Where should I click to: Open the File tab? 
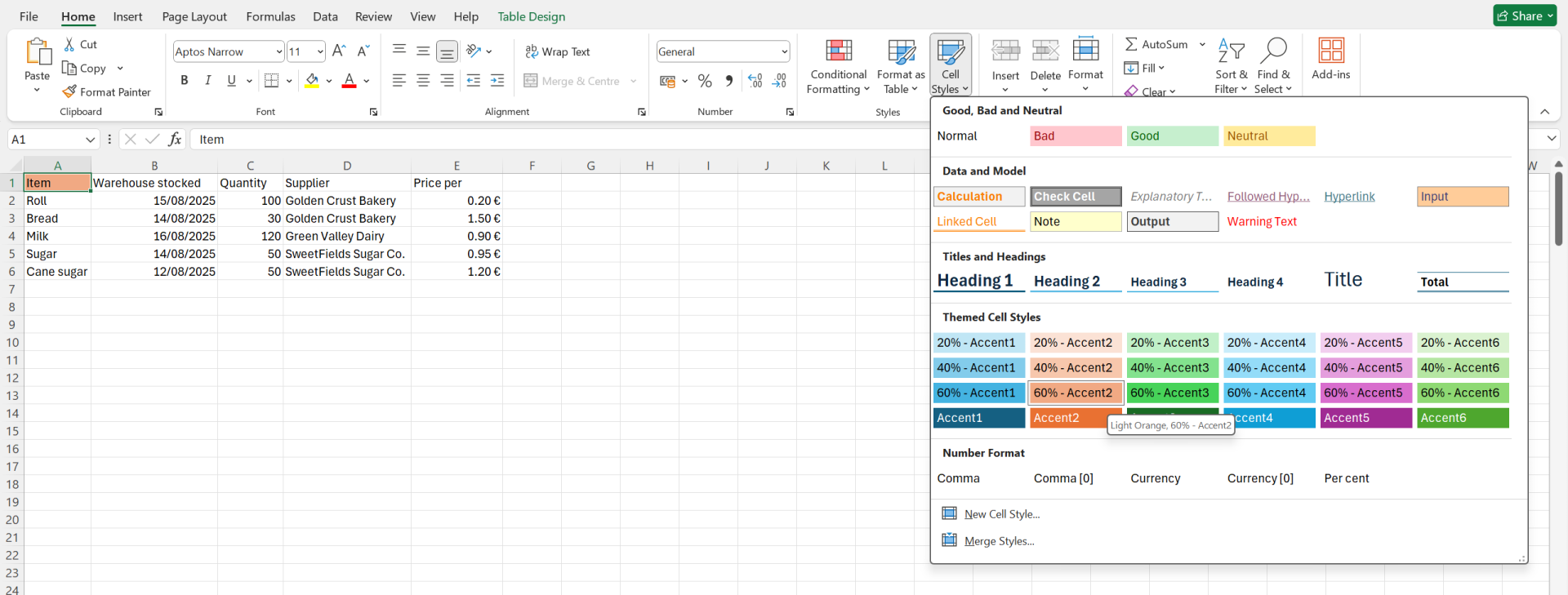click(29, 16)
